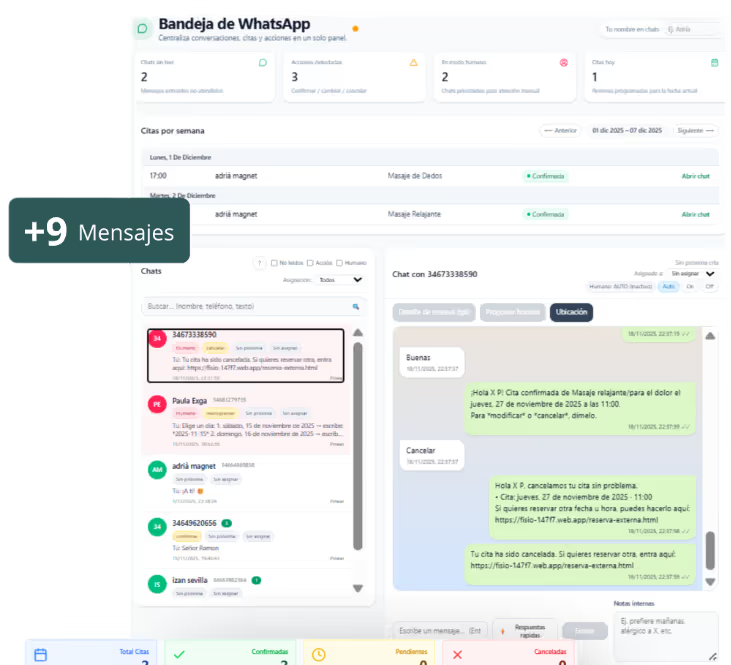Screen dimensions: 731x665
Task: Click the chat bubble icon on Chats sin leer card
Action: click(263, 62)
